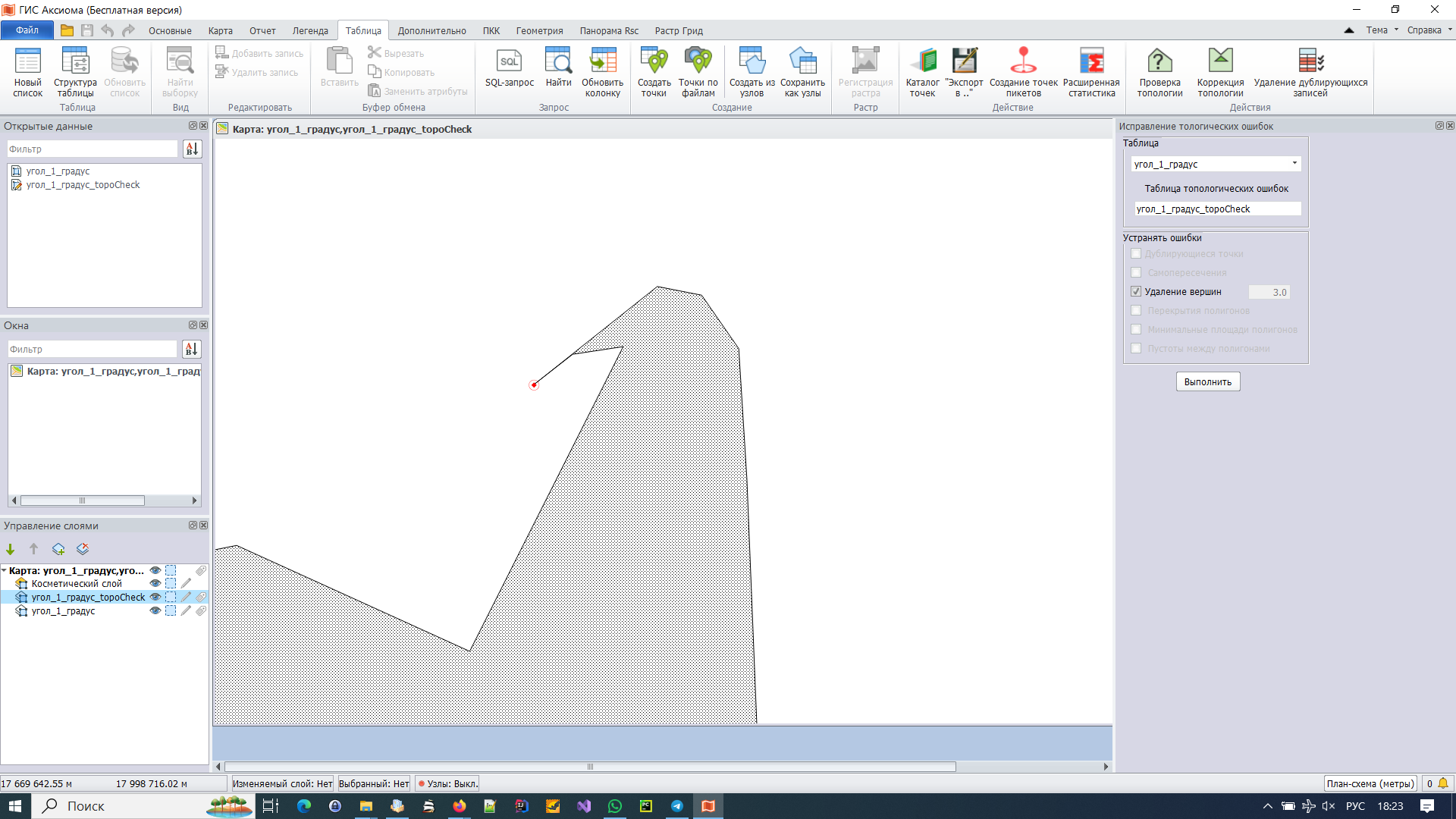The height and width of the screenshot is (819, 1456).
Task: Open the Таблица dropdown in error panel
Action: click(x=1294, y=163)
